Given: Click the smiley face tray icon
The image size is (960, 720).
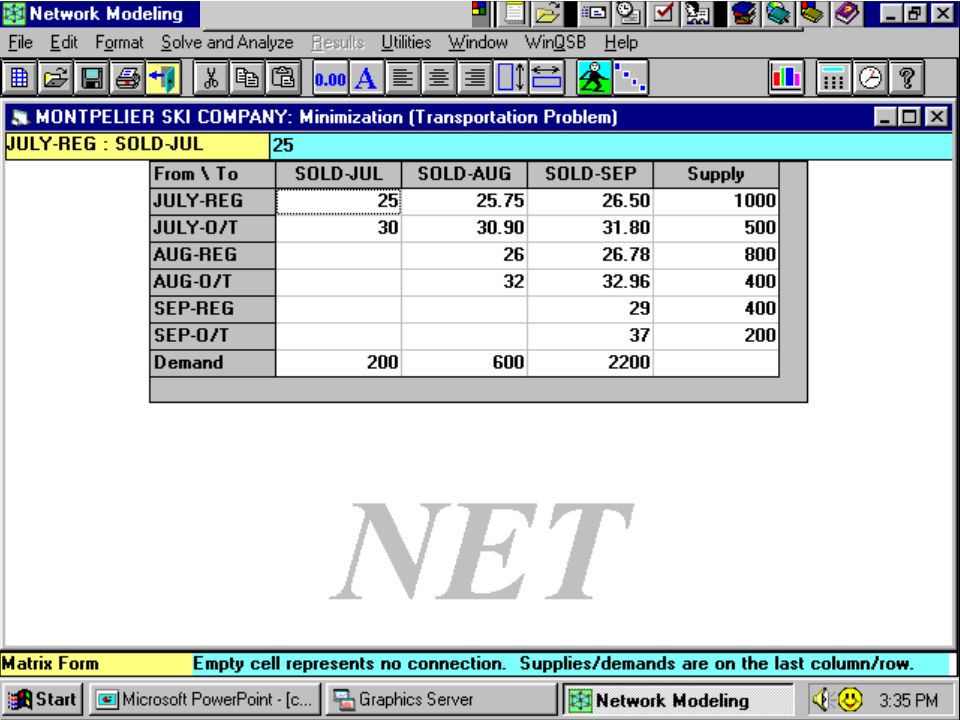Looking at the screenshot, I should (x=850, y=699).
